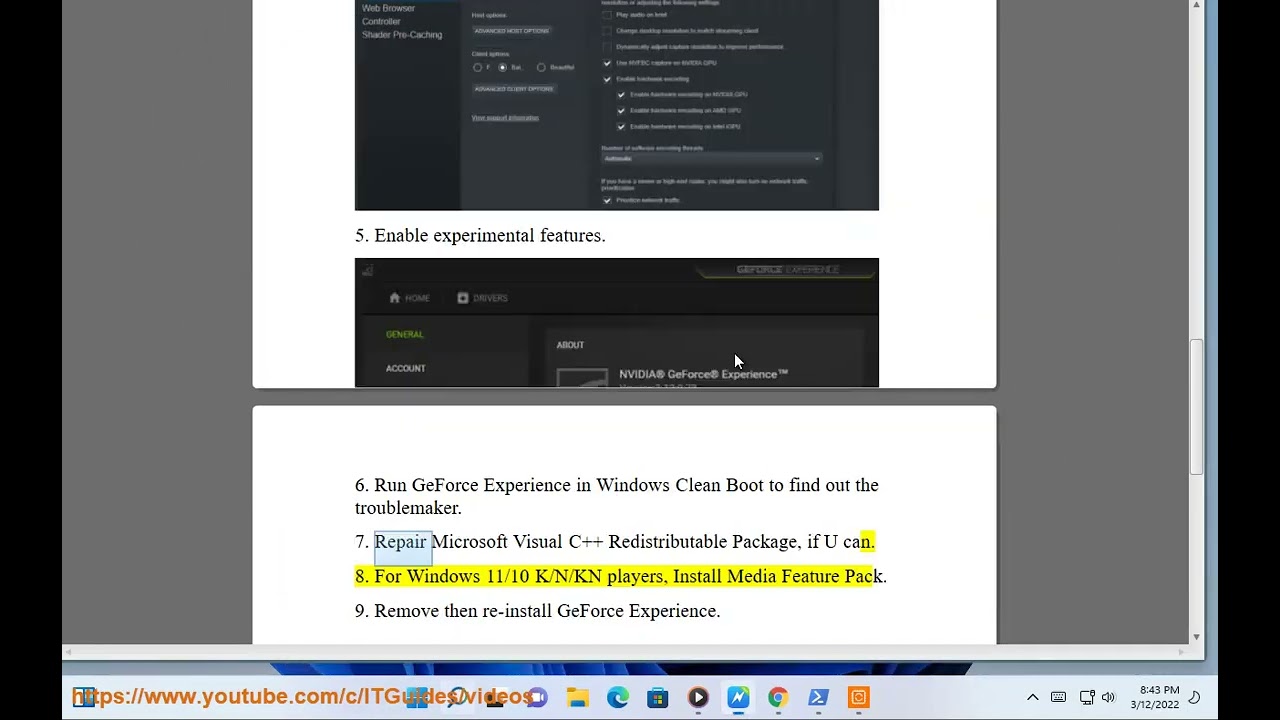Toggle Play audio on host checkbox
The image size is (1280, 720).
coord(607,15)
